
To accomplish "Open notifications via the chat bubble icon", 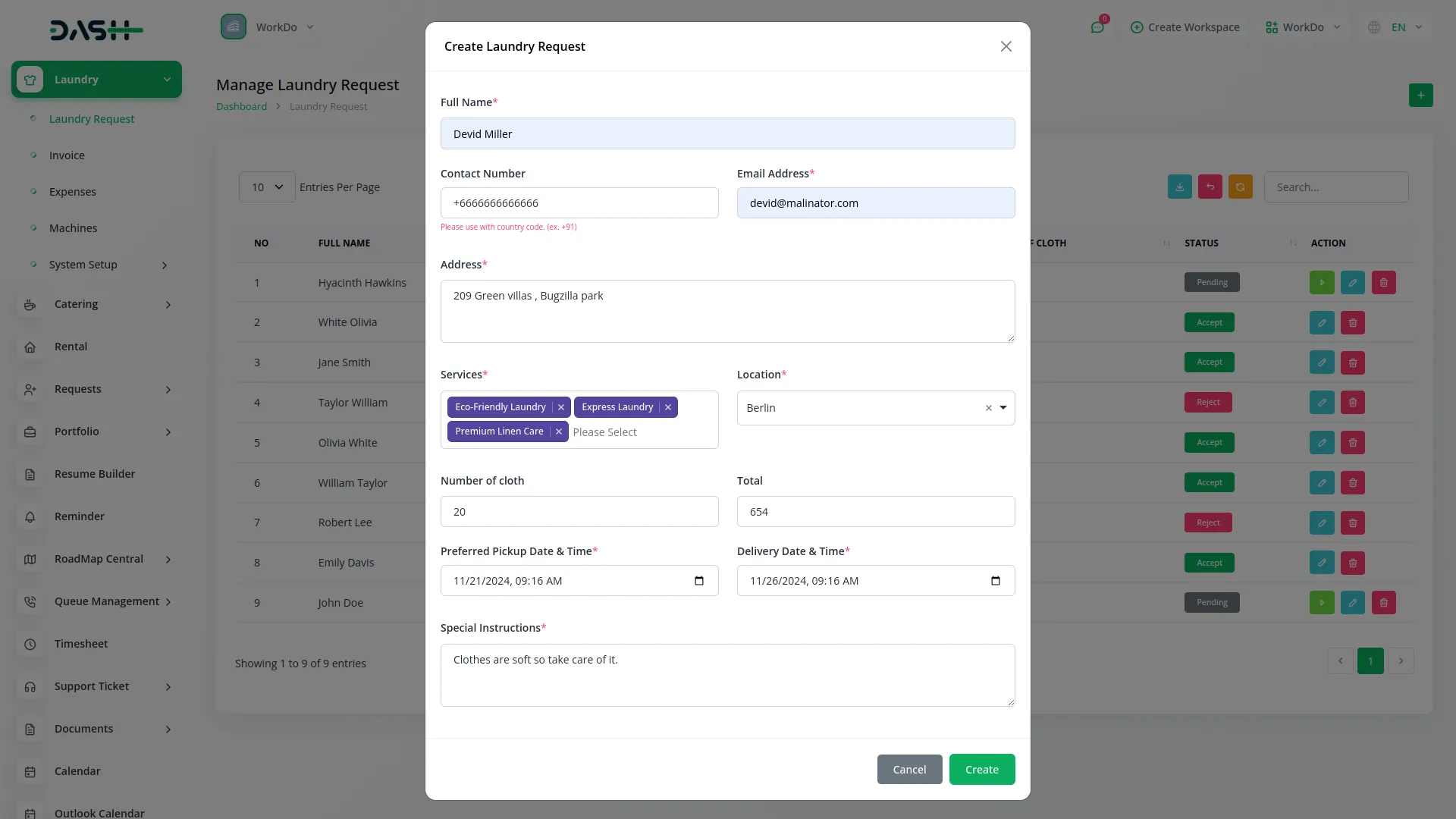I will pos(1097,27).
